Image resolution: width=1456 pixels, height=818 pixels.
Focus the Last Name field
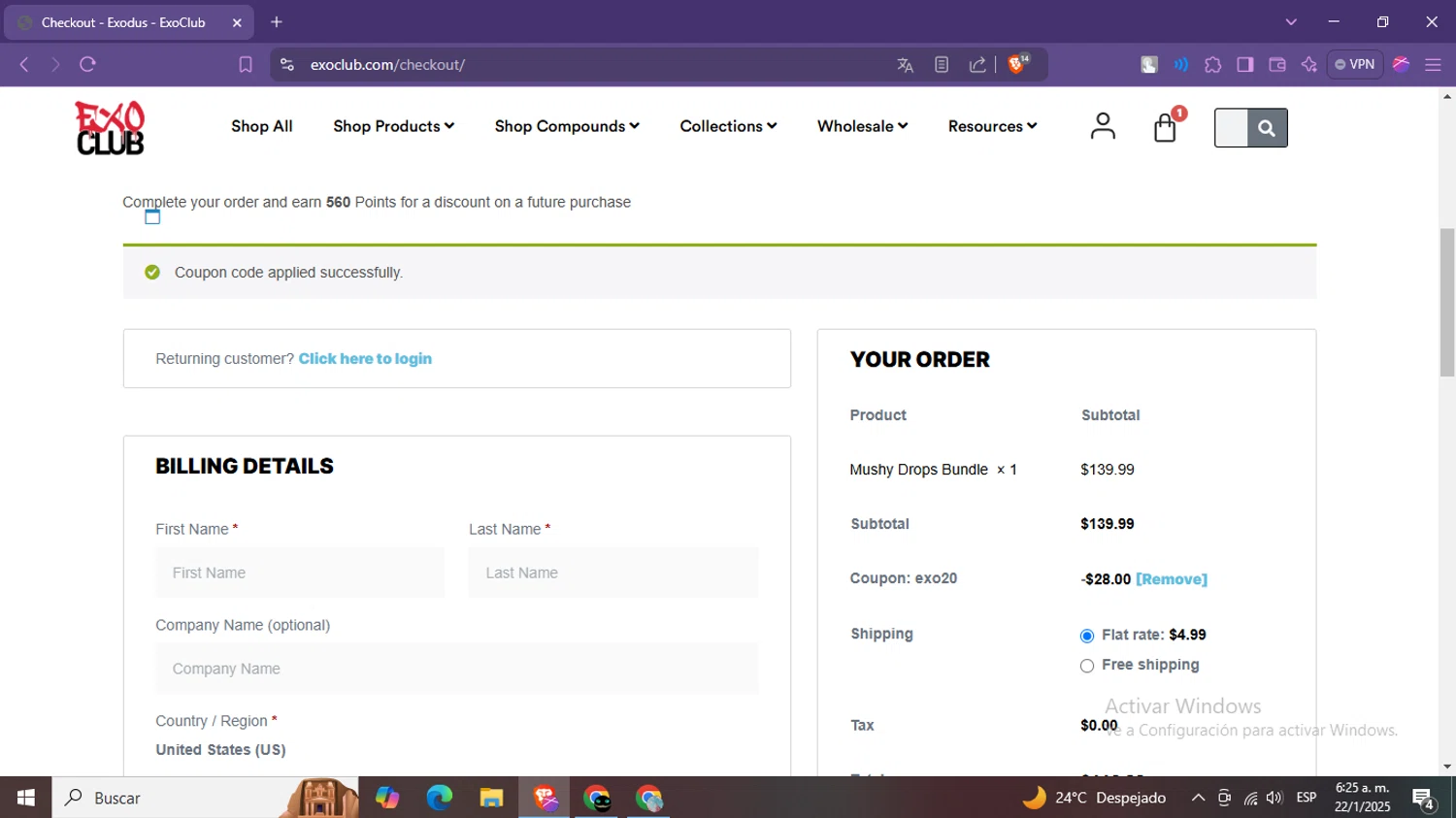613,573
